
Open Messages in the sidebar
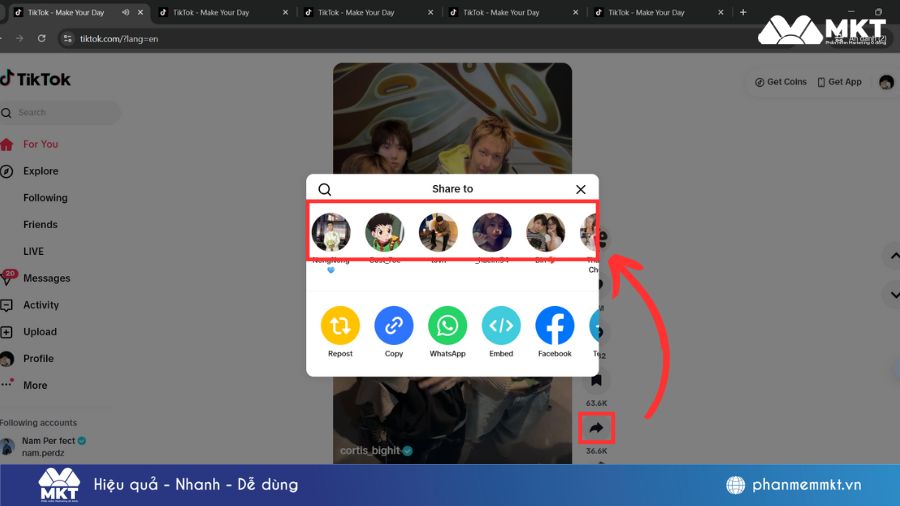tap(46, 278)
